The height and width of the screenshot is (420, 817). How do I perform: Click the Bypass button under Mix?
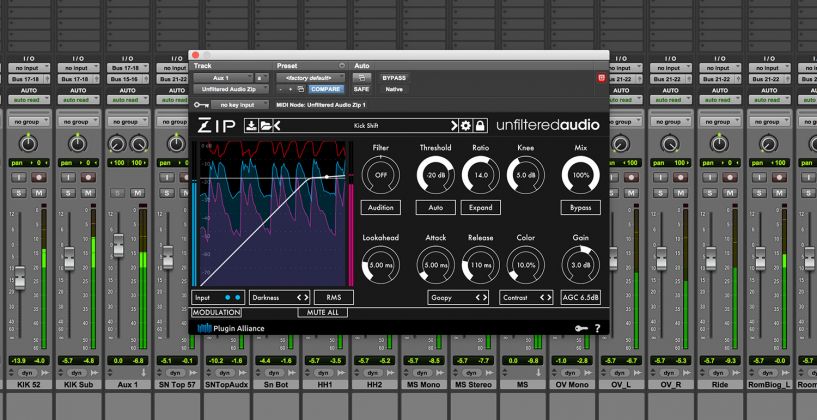coord(580,207)
